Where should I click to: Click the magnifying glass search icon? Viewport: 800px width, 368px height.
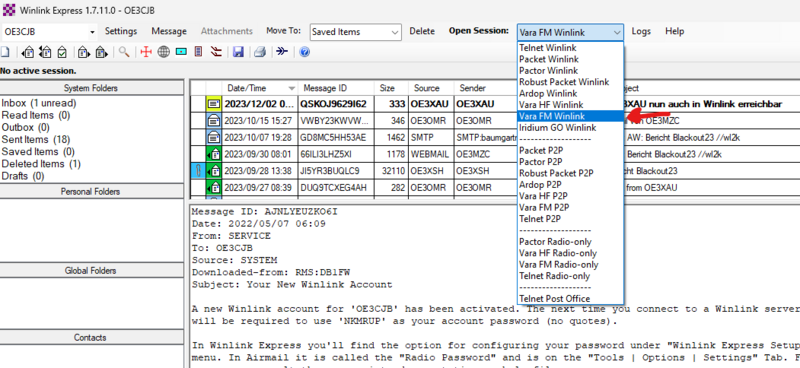(x=124, y=52)
